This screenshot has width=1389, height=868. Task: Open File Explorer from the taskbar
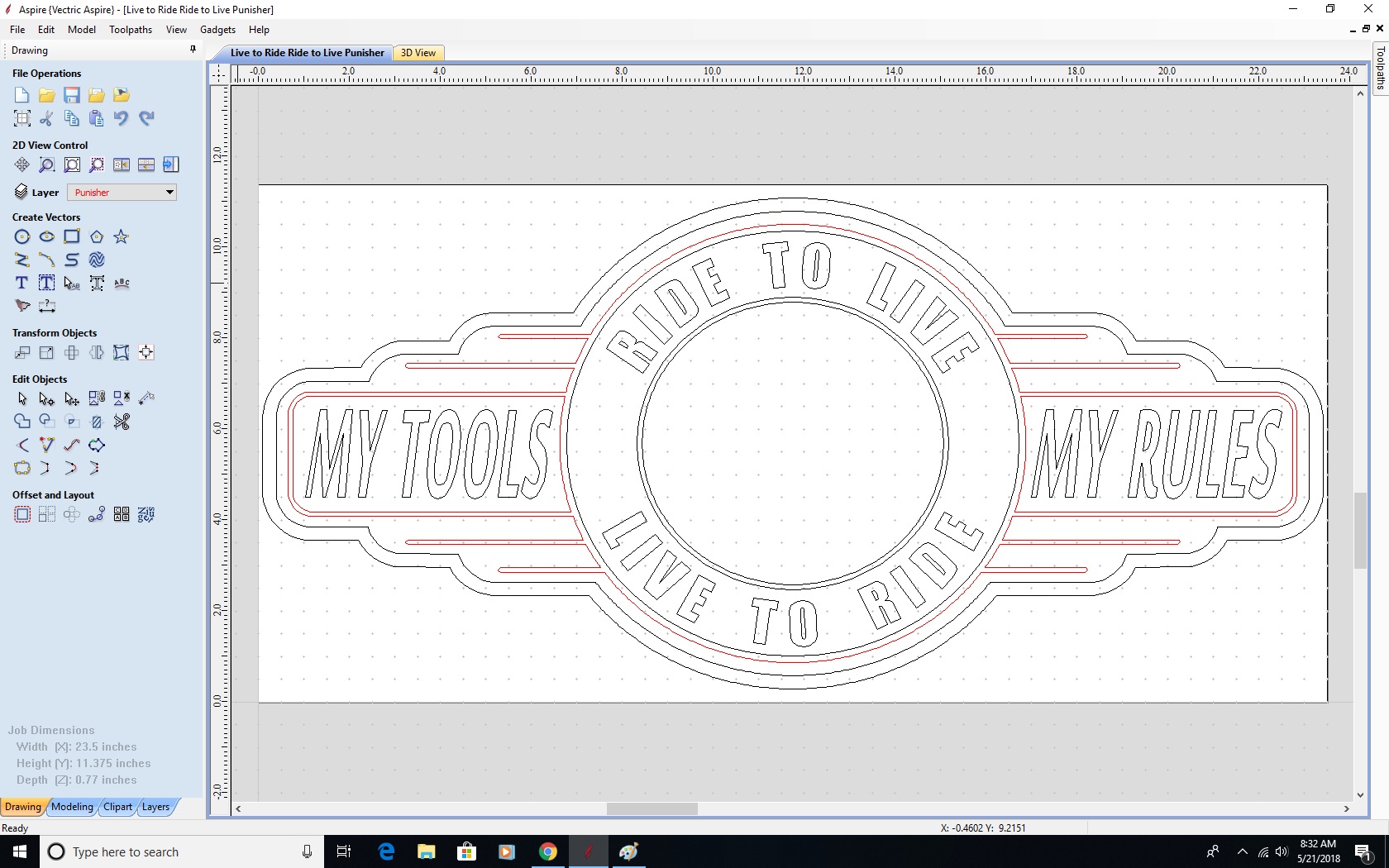pos(427,851)
